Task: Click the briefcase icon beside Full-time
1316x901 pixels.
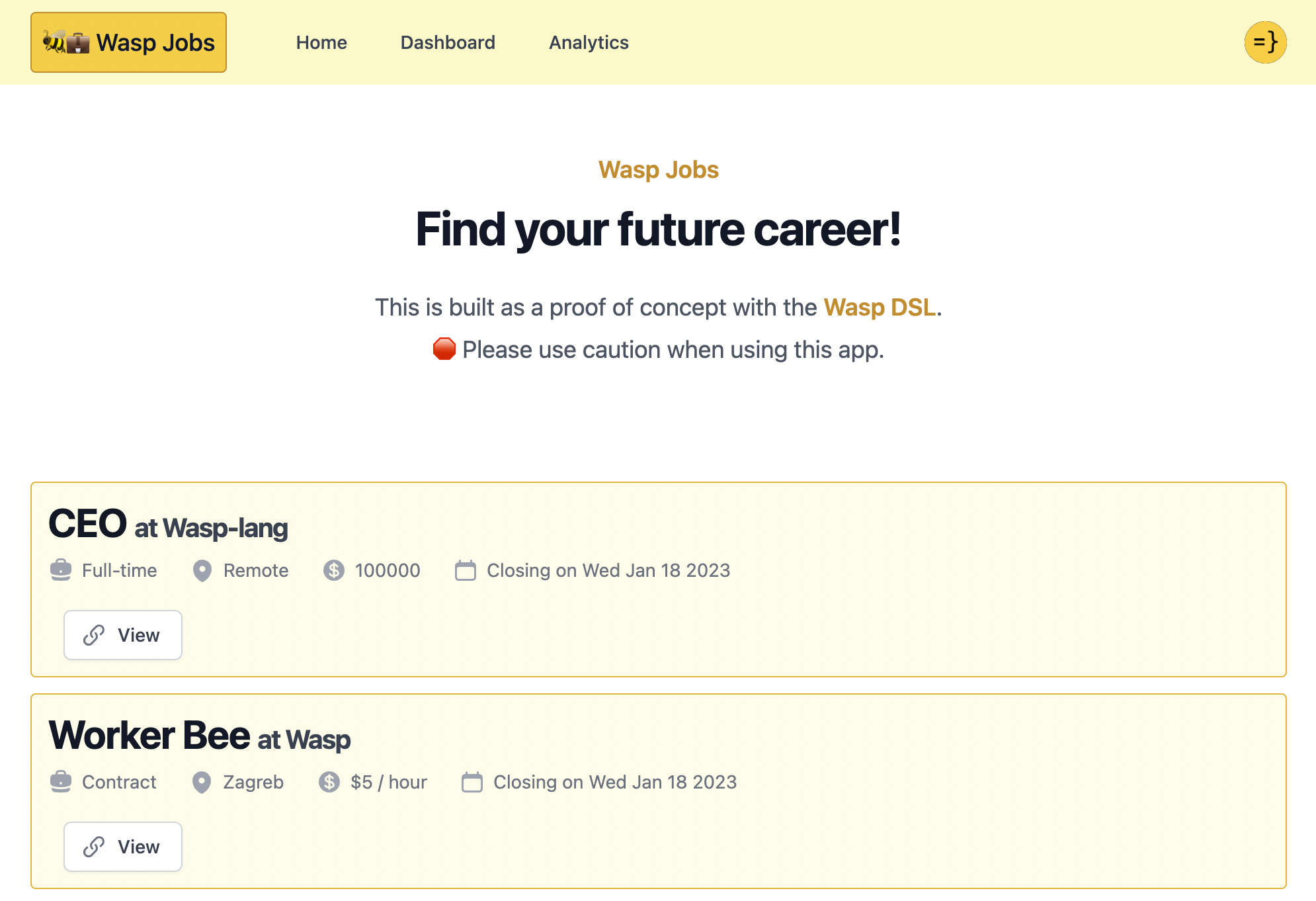Action: (x=61, y=570)
